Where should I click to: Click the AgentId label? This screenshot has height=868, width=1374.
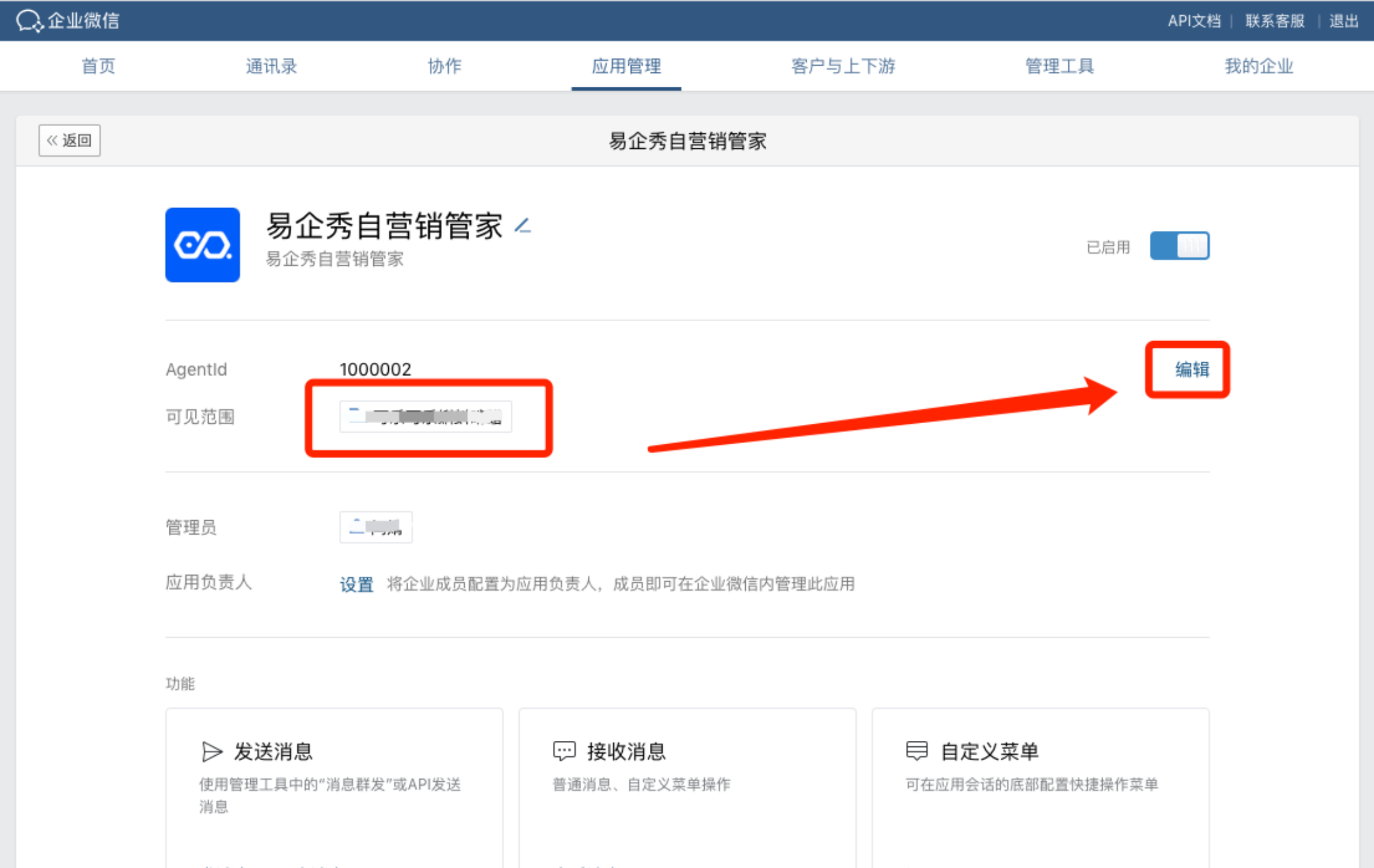point(197,369)
